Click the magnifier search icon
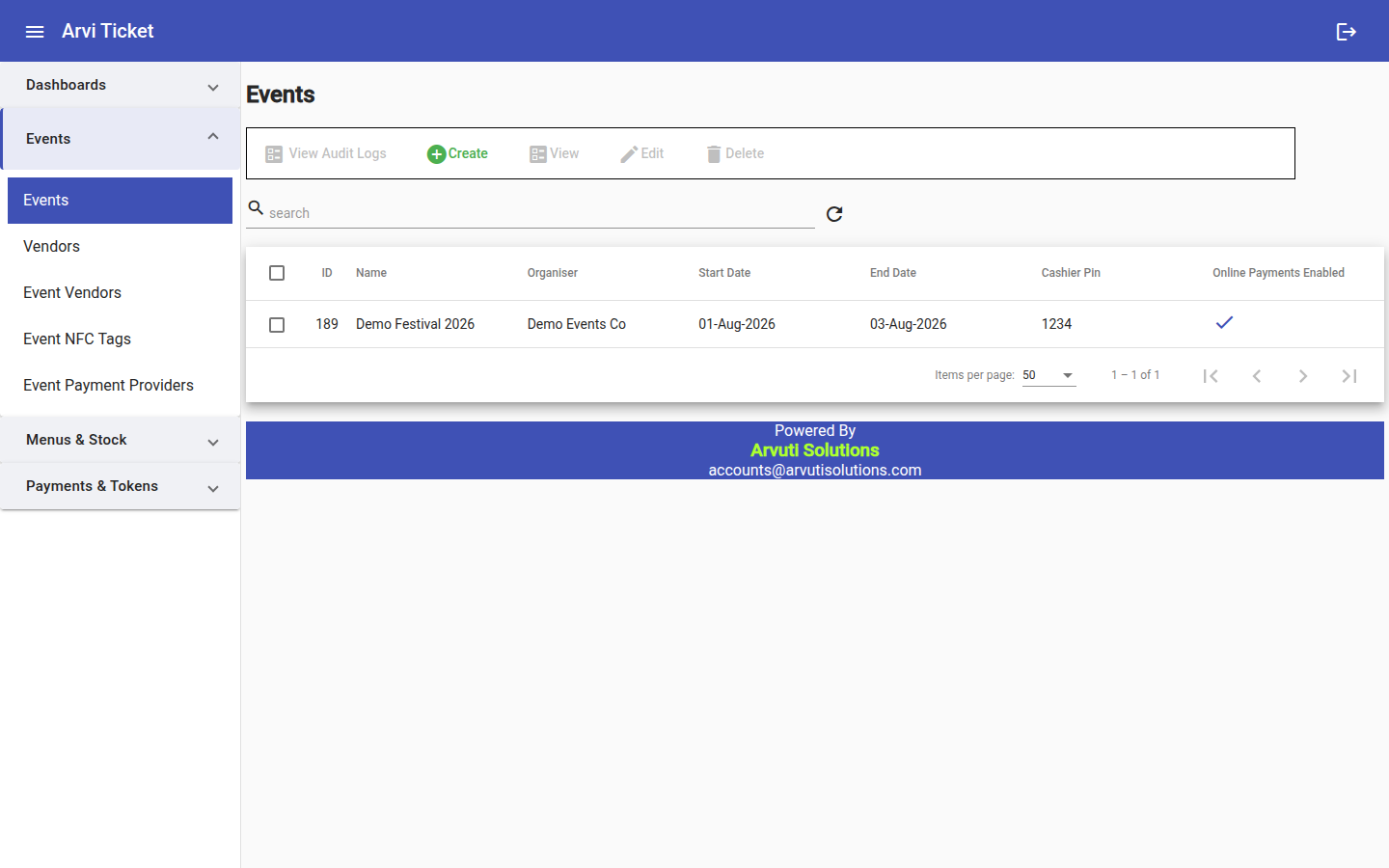The height and width of the screenshot is (868, 1389). [256, 207]
